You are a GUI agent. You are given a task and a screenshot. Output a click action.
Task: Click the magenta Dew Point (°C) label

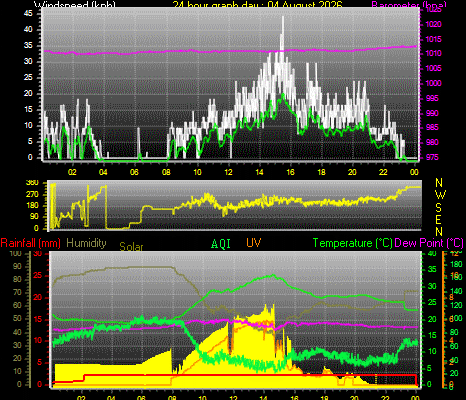point(429,243)
